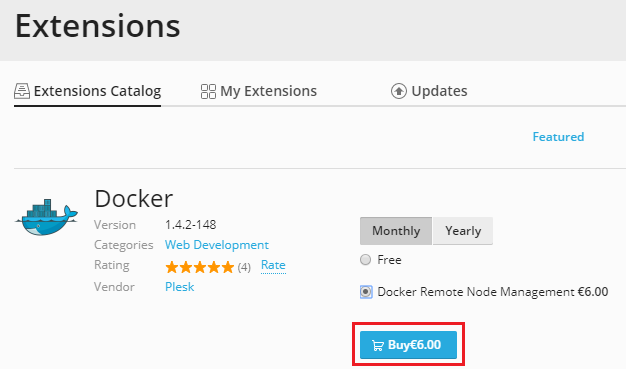Open the Web Development category link
This screenshot has height=369, width=626.
point(217,245)
